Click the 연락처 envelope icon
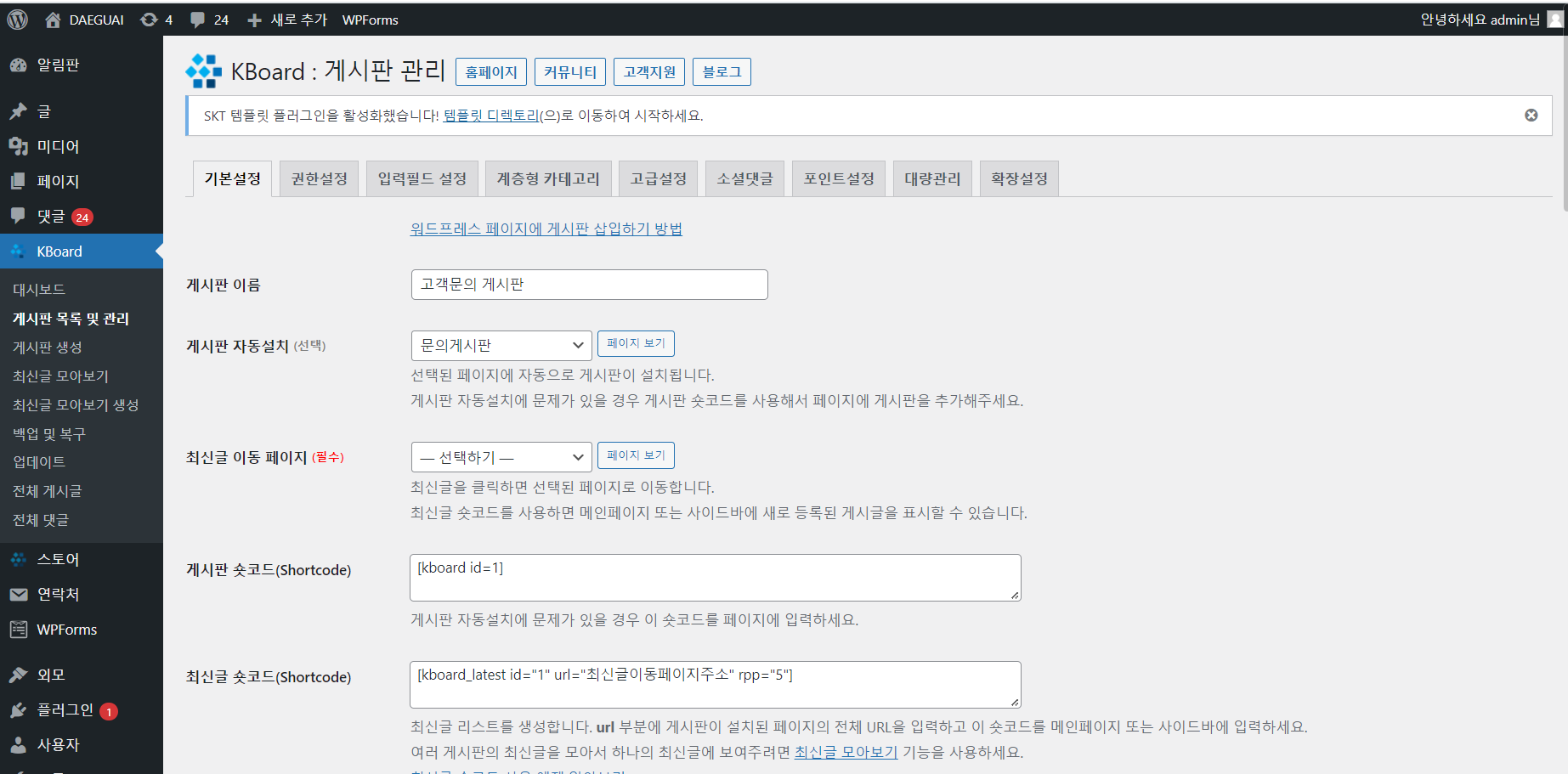Viewport: 1568px width, 774px height. (18, 595)
